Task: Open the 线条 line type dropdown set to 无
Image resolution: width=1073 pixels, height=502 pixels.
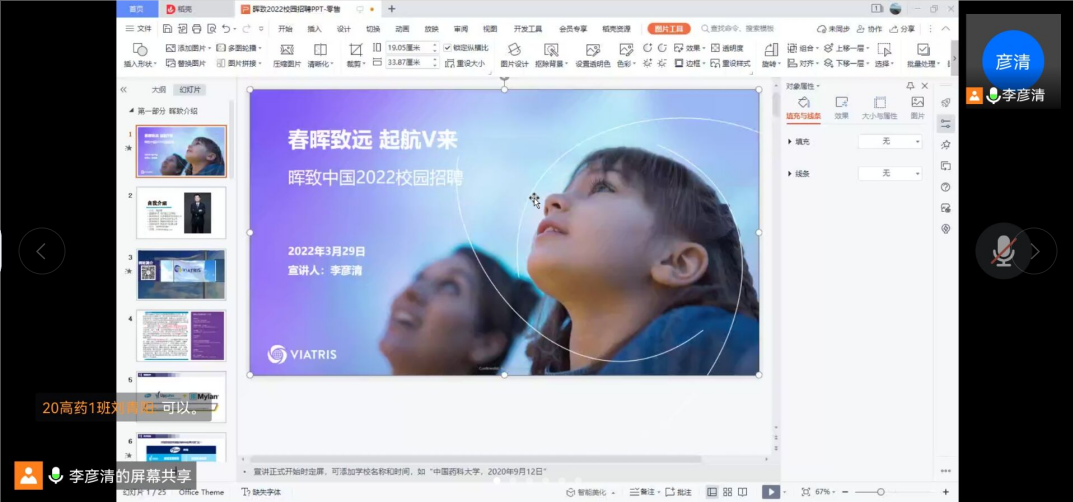Action: point(890,174)
